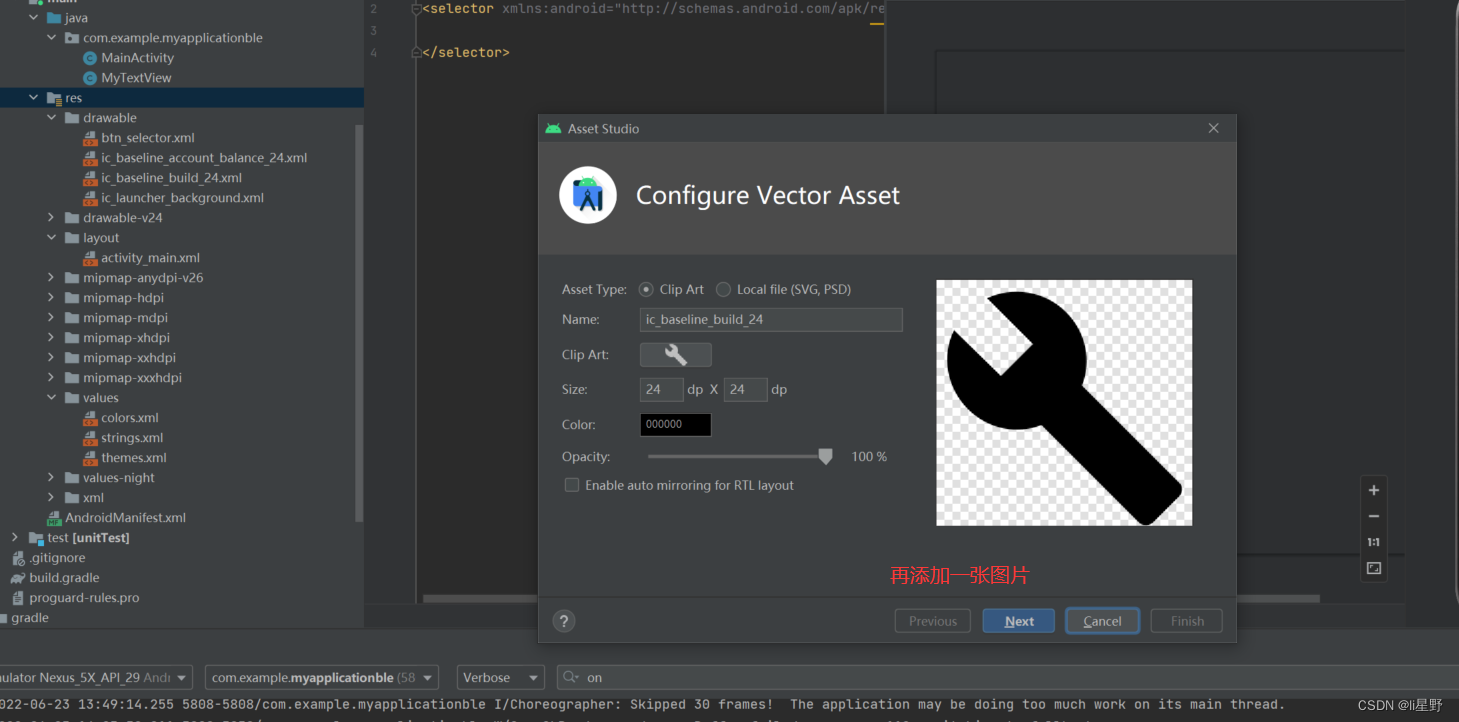The width and height of the screenshot is (1459, 722).
Task: Click the wrench preview image
Action: (1064, 402)
